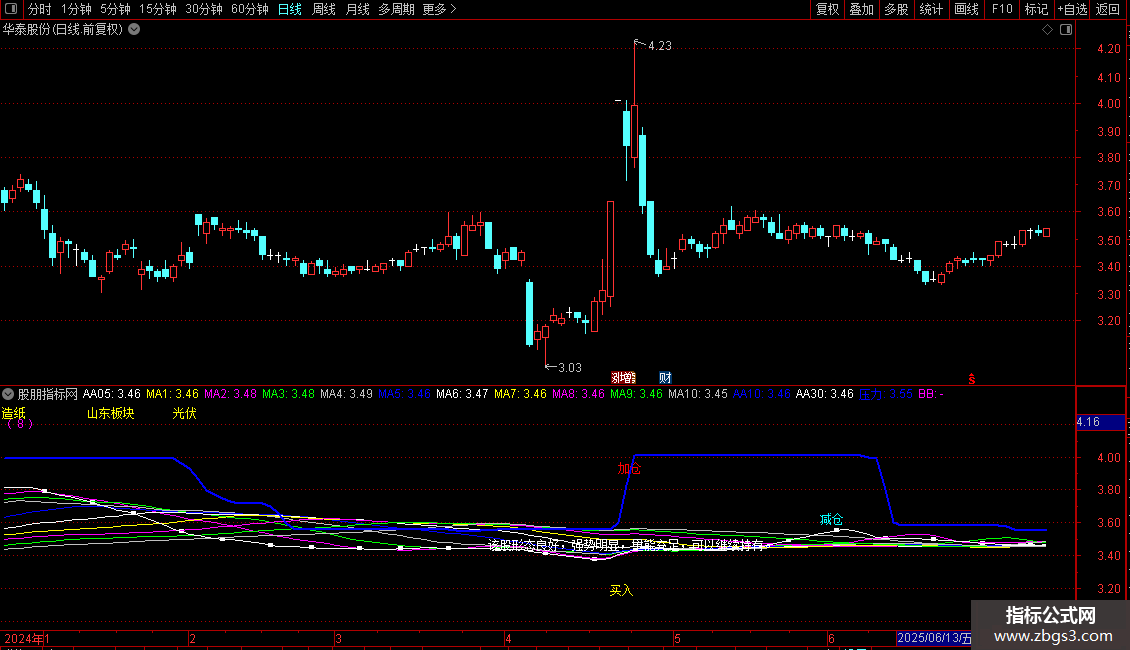The height and width of the screenshot is (650, 1130).
Task: Toggle the side panel icon at top-right
Action: click(x=1066, y=30)
